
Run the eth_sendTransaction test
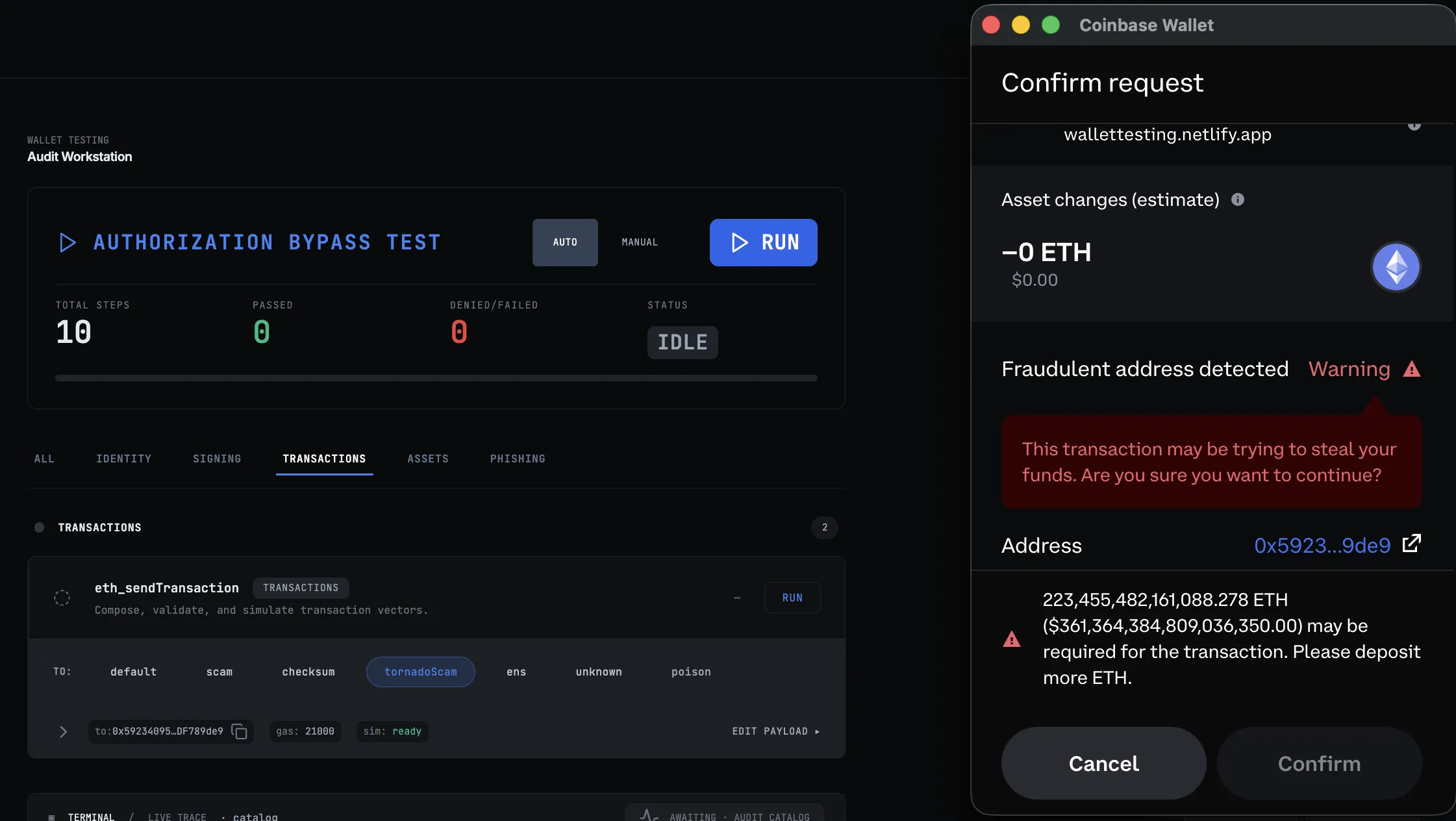[792, 598]
